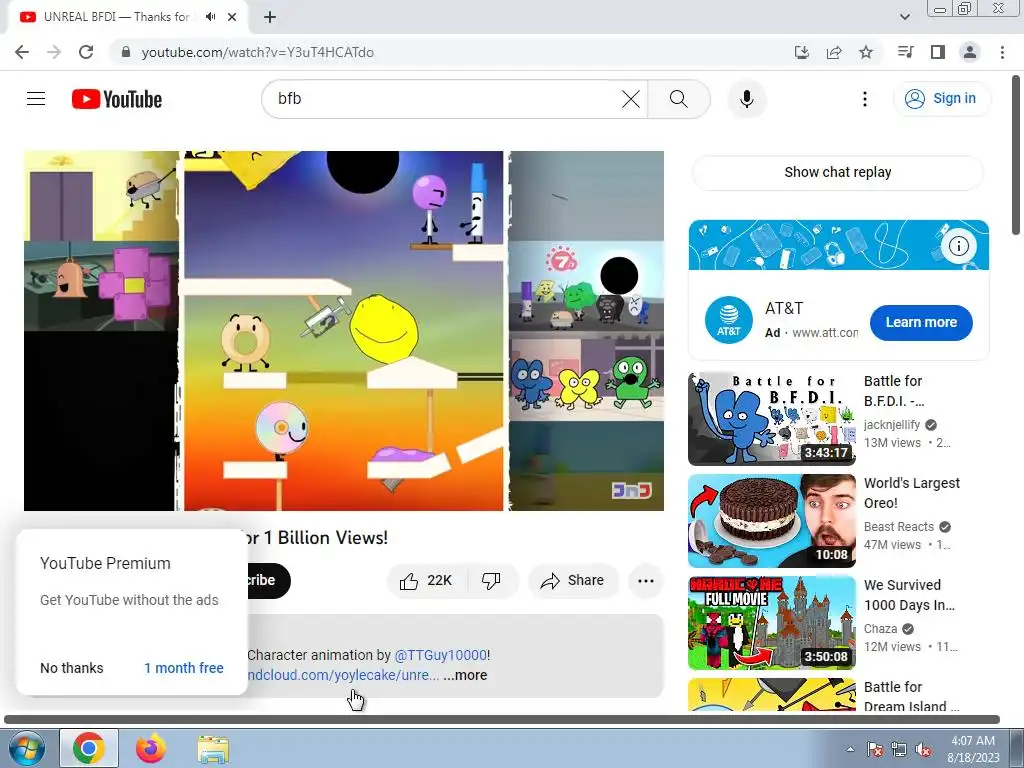Open a new browser tab
This screenshot has width=1024, height=768.
pos(270,17)
